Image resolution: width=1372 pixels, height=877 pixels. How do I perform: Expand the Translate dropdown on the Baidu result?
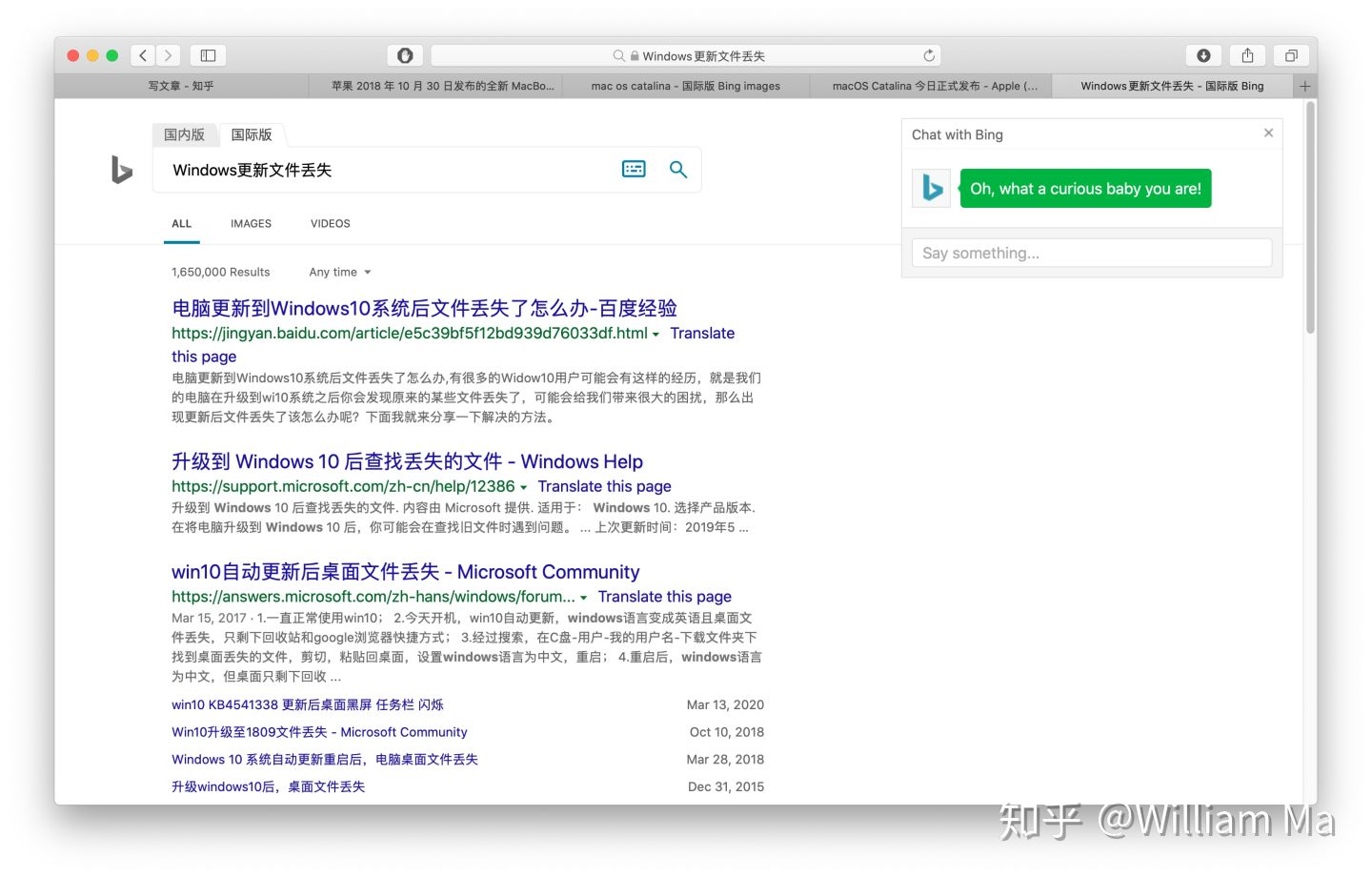[656, 334]
